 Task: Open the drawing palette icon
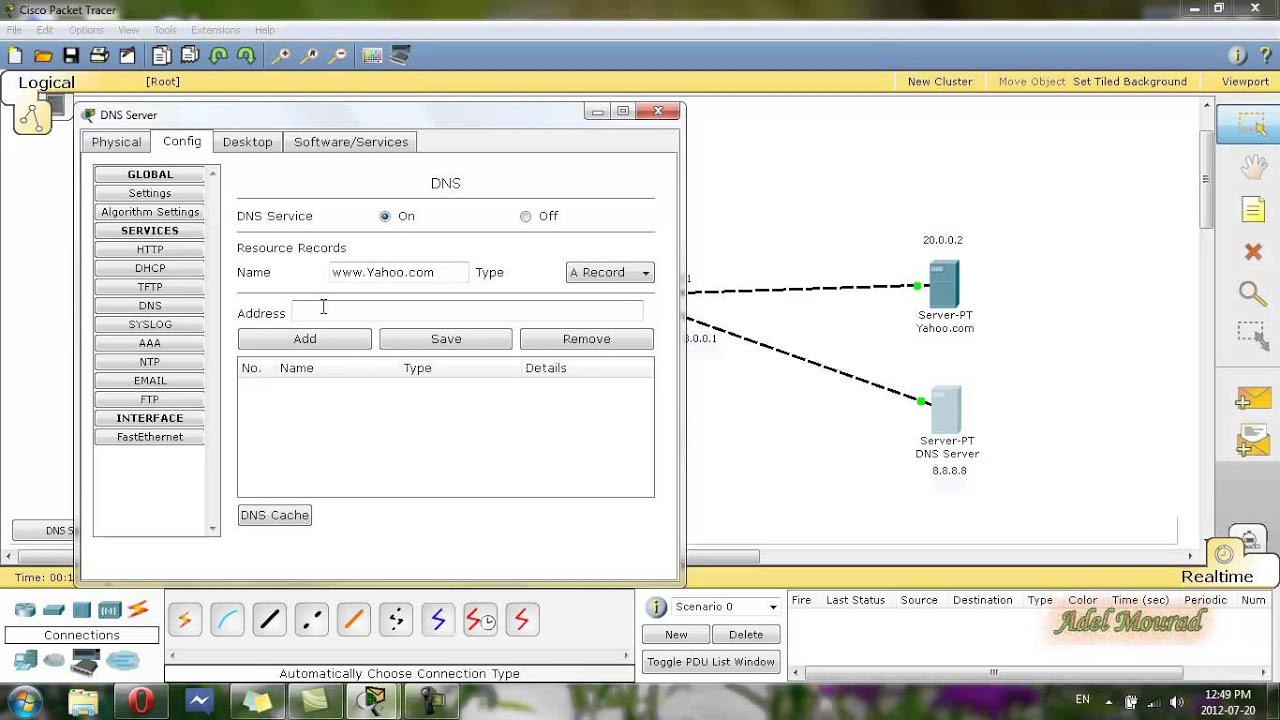(372, 56)
